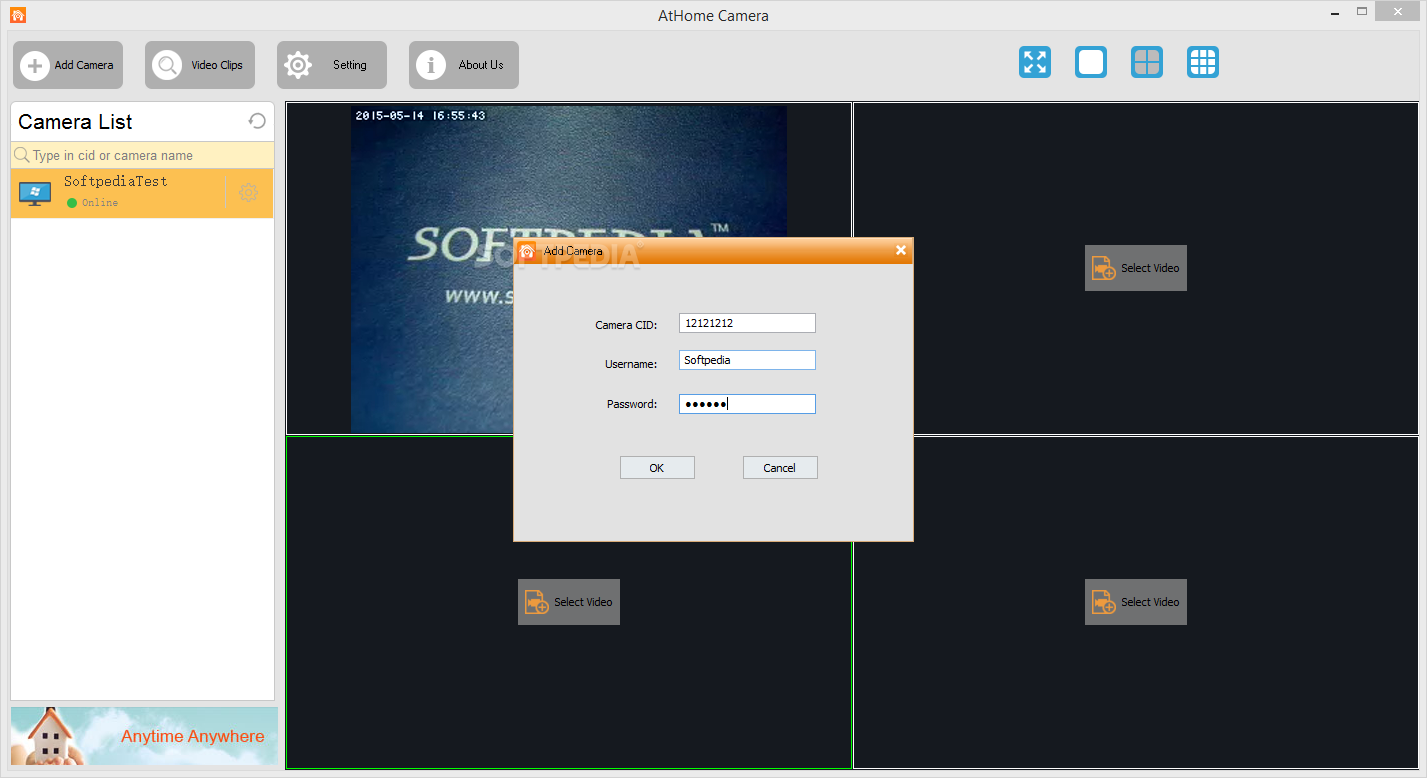Switch to fullscreen view icon
Viewport: 1427px width, 778px height.
coord(1035,62)
